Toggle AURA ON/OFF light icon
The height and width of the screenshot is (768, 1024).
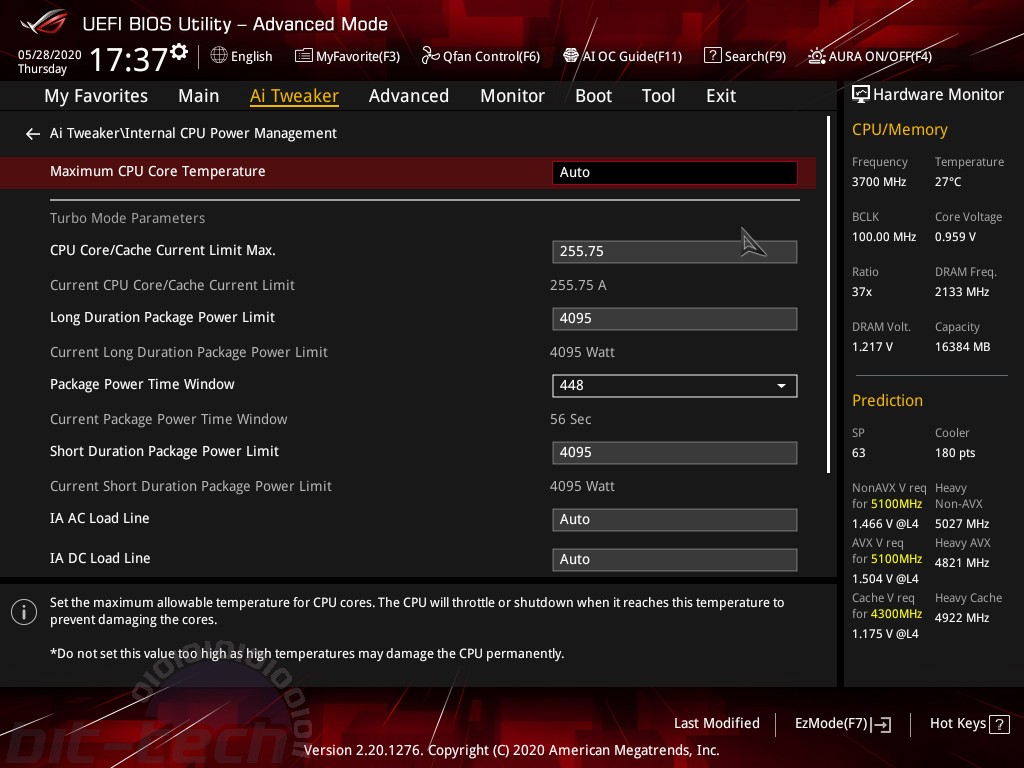[816, 56]
